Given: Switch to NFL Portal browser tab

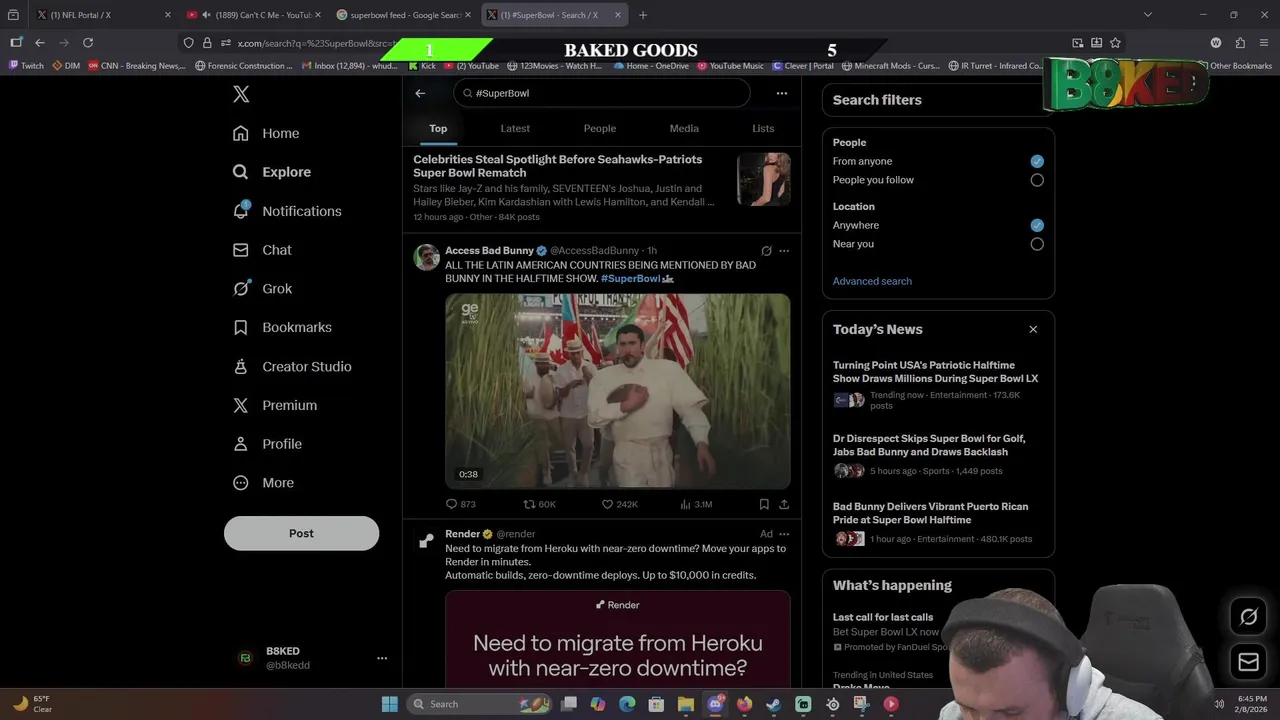Looking at the screenshot, I should (x=102, y=15).
